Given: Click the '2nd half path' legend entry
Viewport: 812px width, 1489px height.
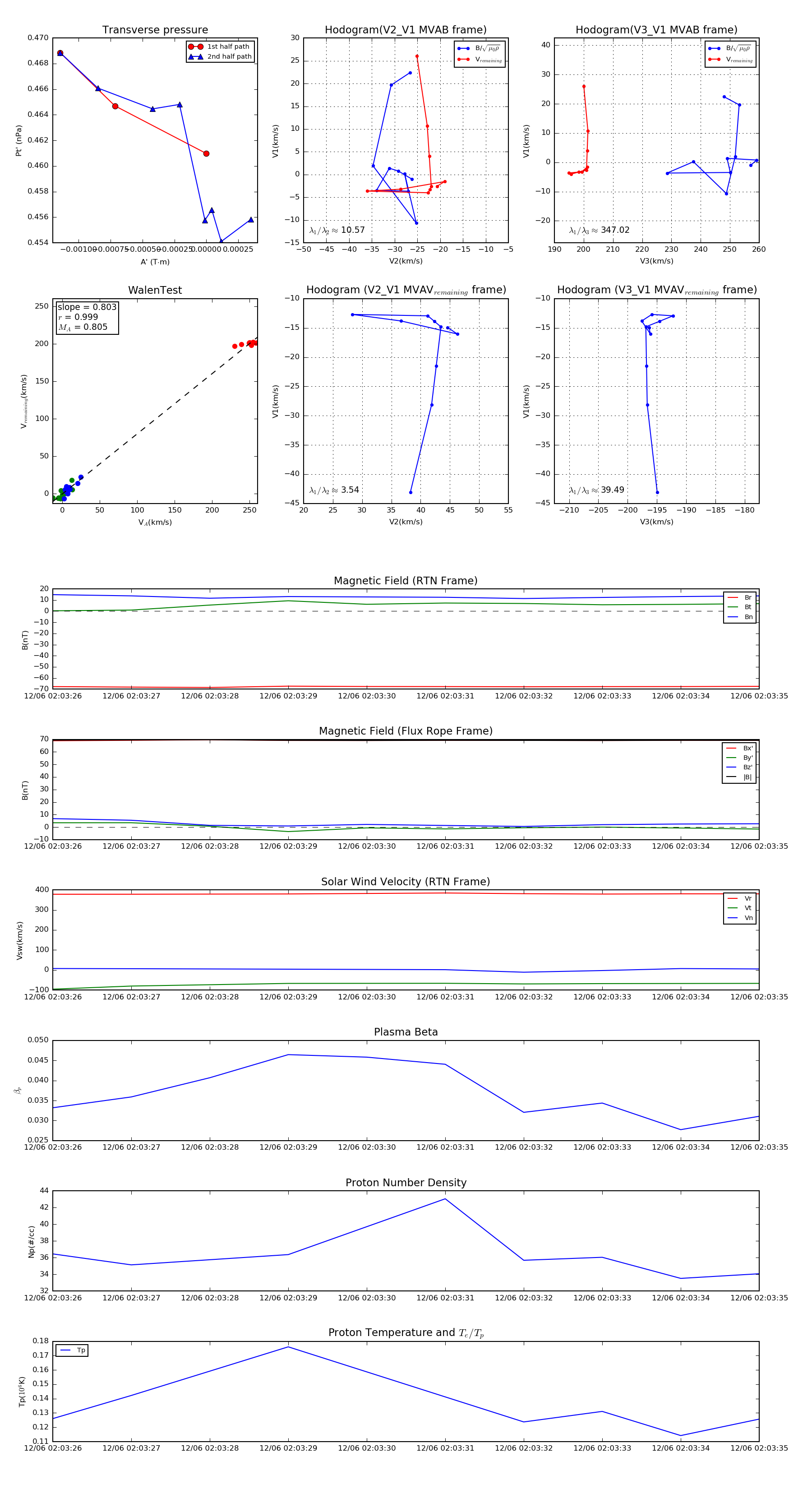Looking at the screenshot, I should [220, 57].
